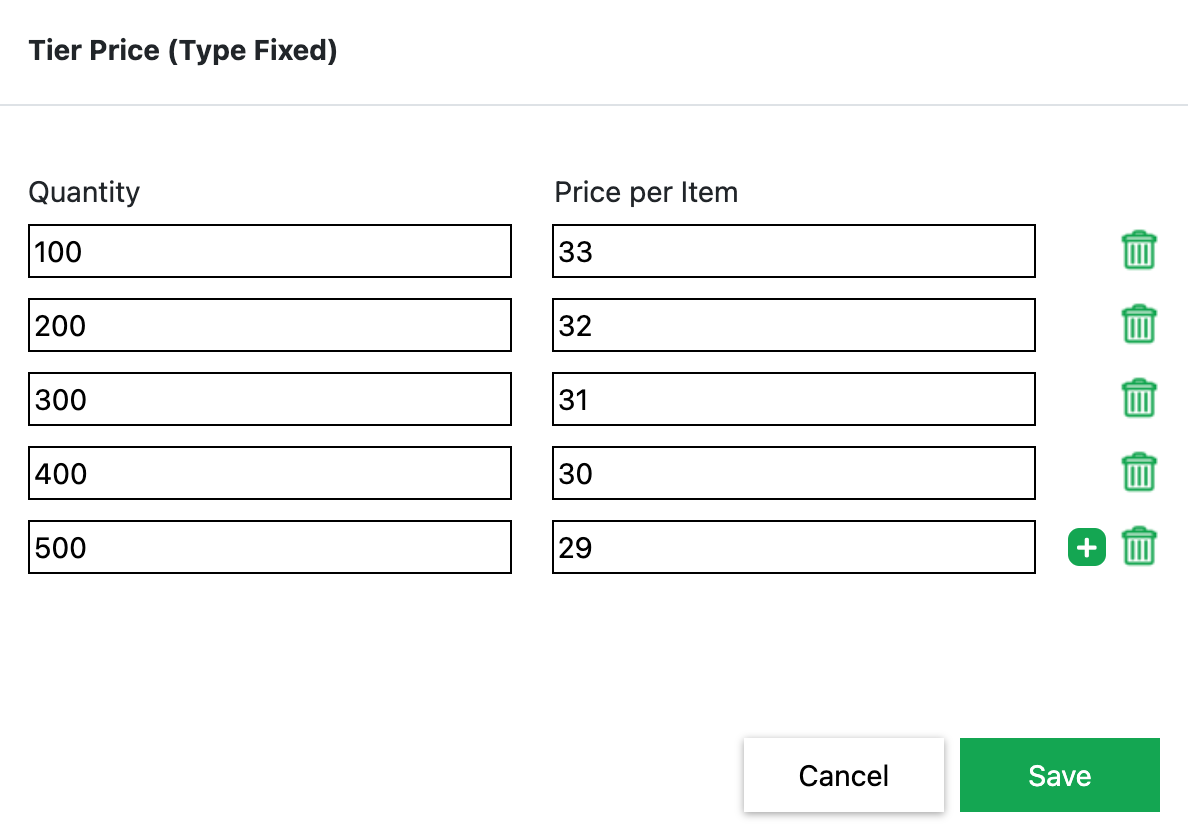Click the Tier Price (Type Fixed) heading
1188x840 pixels.
tap(183, 51)
